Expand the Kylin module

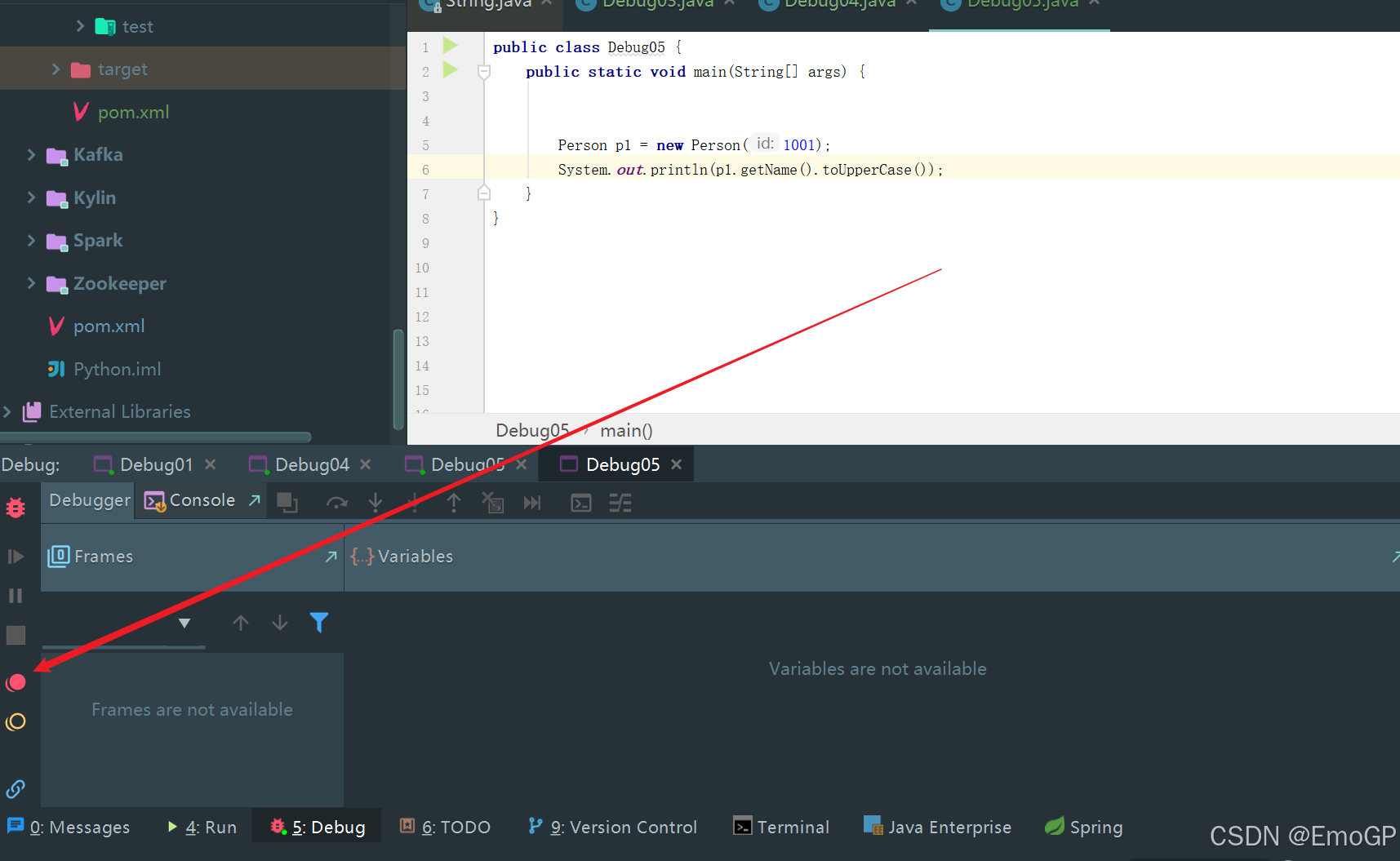[31, 197]
